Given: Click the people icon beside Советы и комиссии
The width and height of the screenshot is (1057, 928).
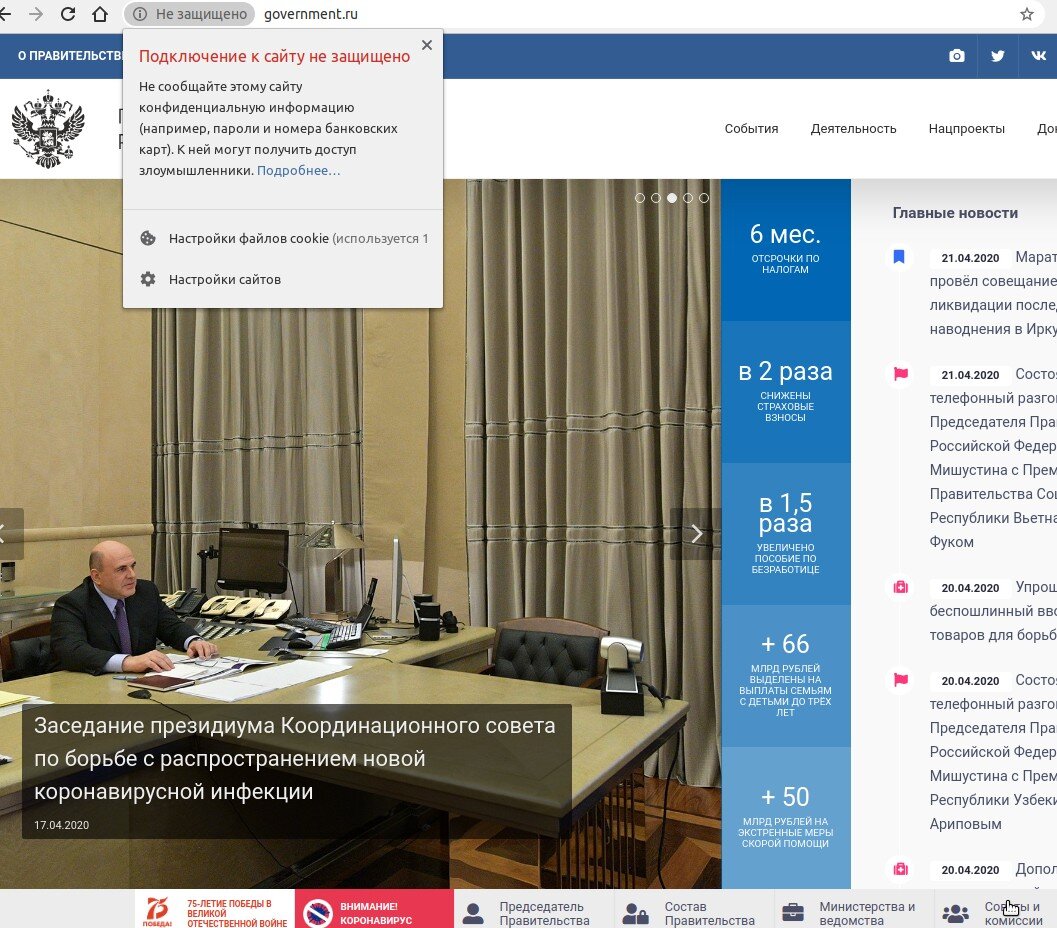Looking at the screenshot, I should [956, 911].
